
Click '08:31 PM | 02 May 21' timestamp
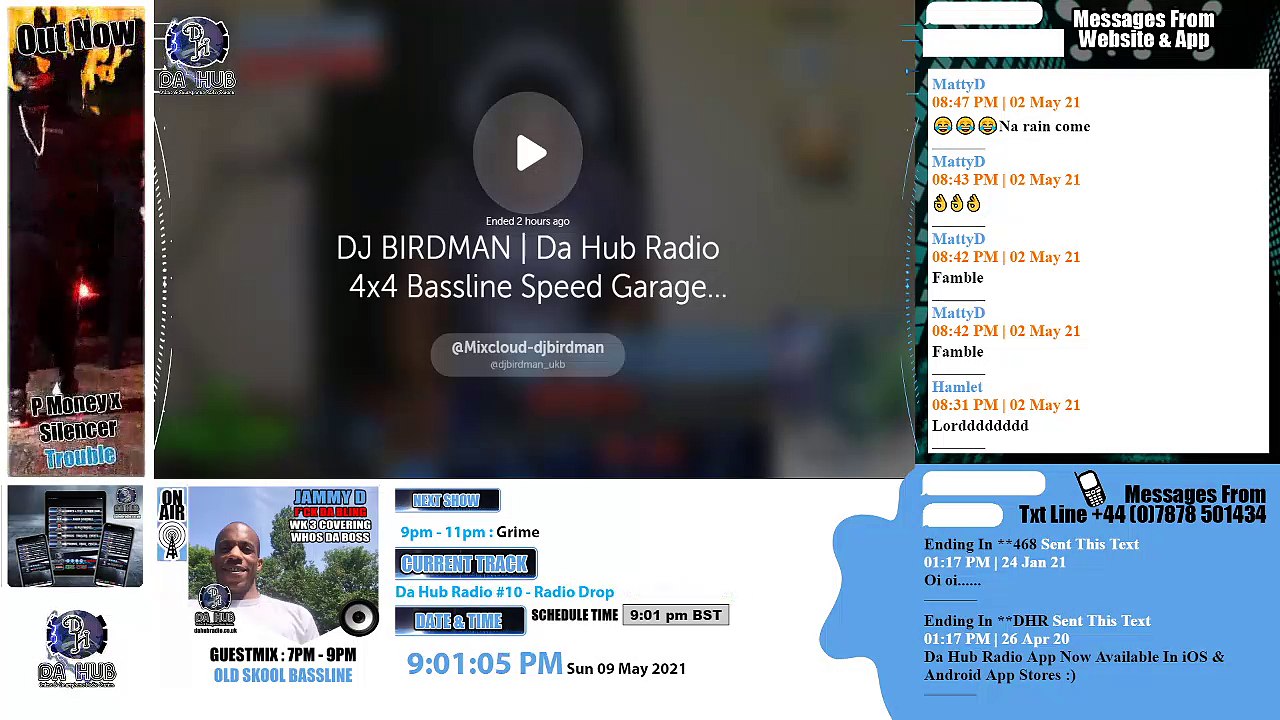click(1006, 405)
